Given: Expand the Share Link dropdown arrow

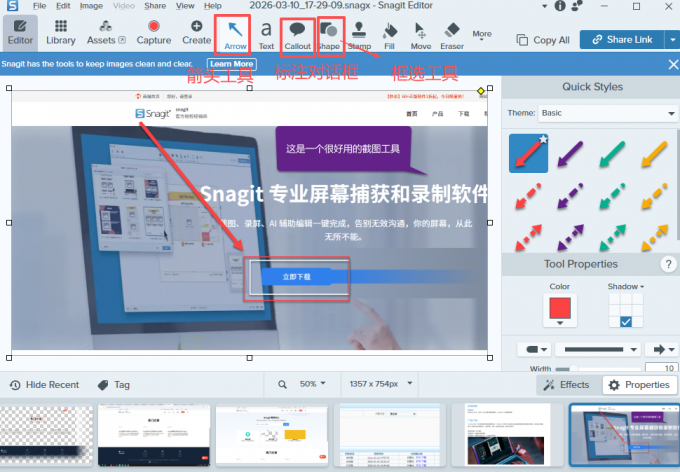Looking at the screenshot, I should tap(672, 39).
